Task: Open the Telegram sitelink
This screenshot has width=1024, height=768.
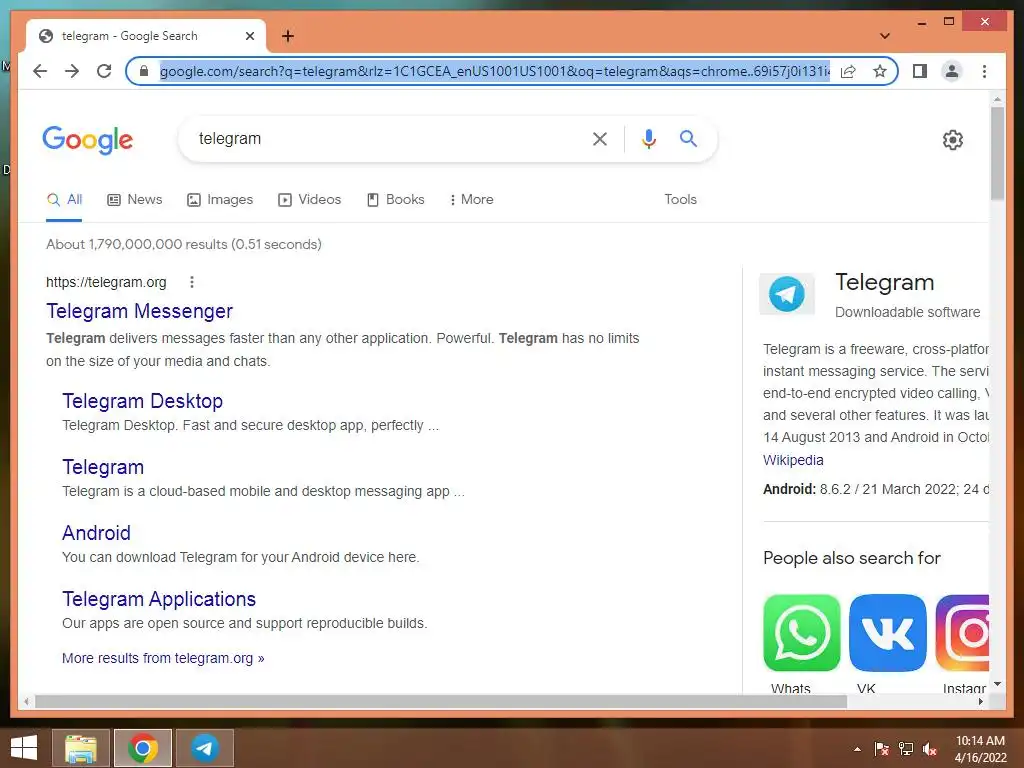Action: 103,467
